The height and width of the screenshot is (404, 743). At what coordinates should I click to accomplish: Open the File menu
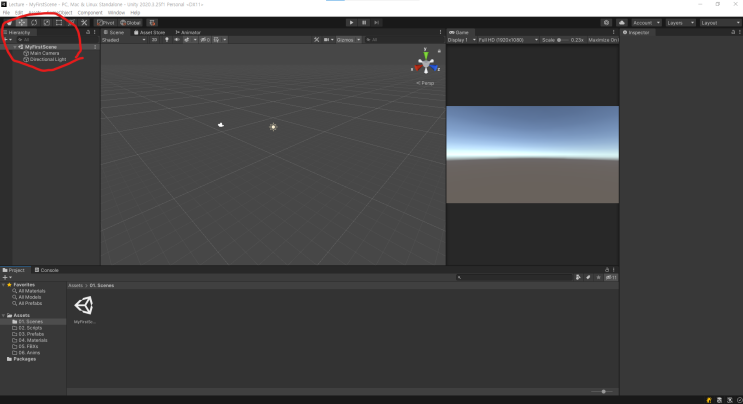coord(6,12)
